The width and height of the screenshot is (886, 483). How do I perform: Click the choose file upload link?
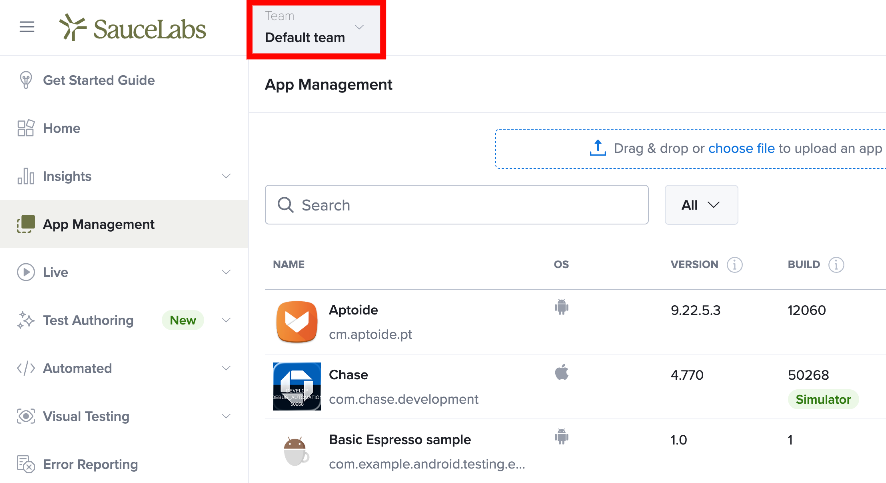coord(741,149)
